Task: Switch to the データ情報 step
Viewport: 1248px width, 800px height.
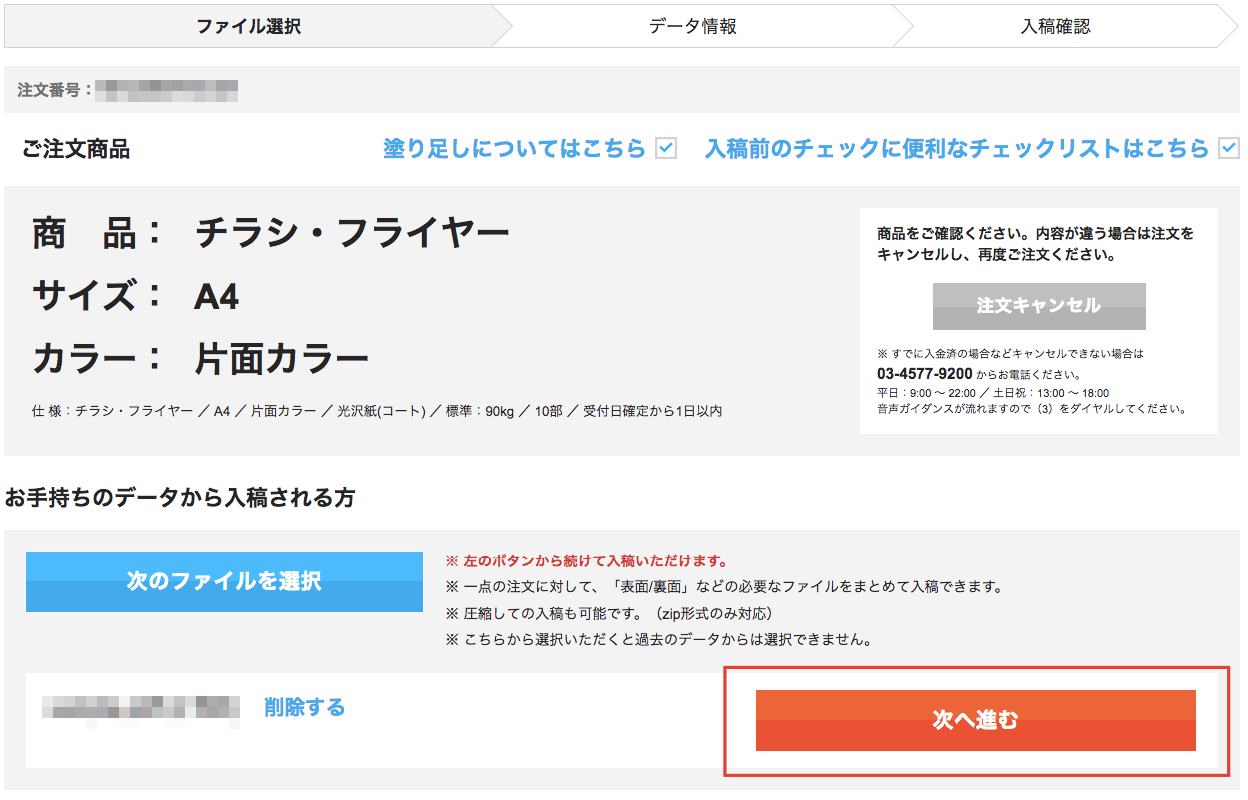Action: [x=692, y=27]
